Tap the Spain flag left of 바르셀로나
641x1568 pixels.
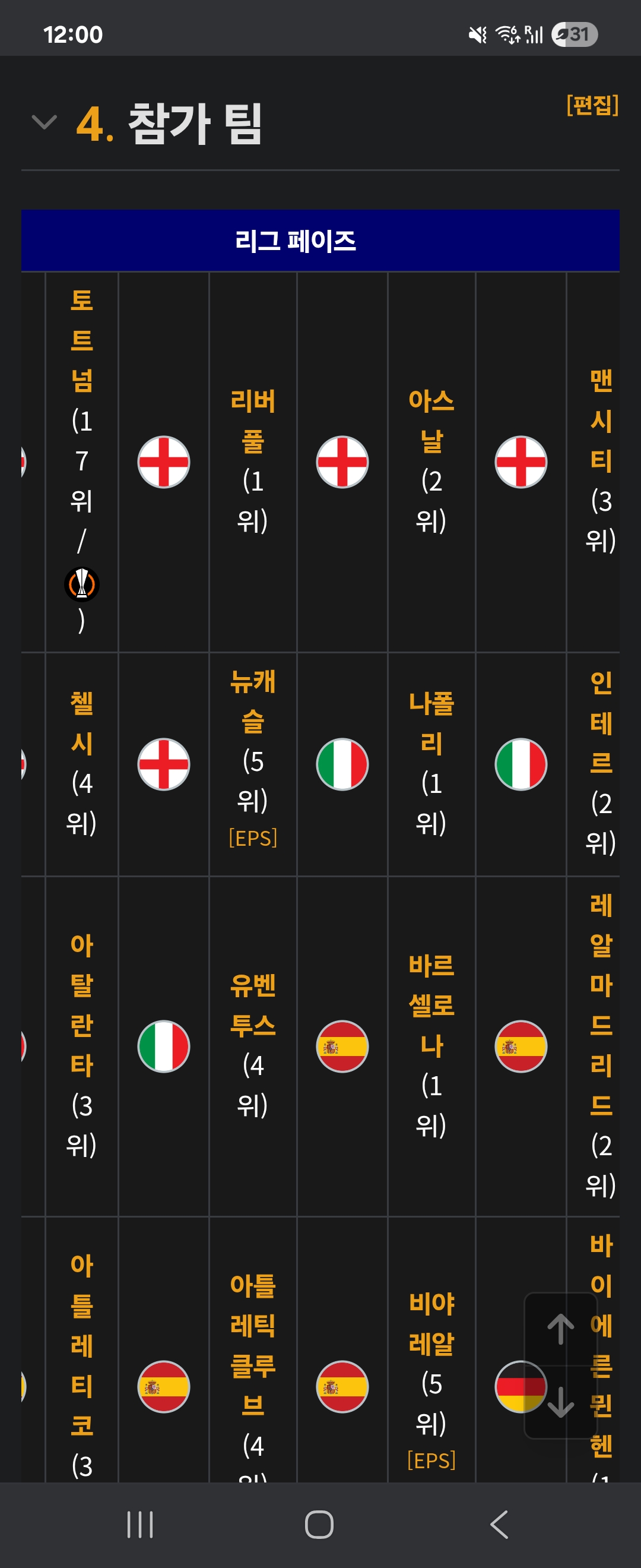342,1047
